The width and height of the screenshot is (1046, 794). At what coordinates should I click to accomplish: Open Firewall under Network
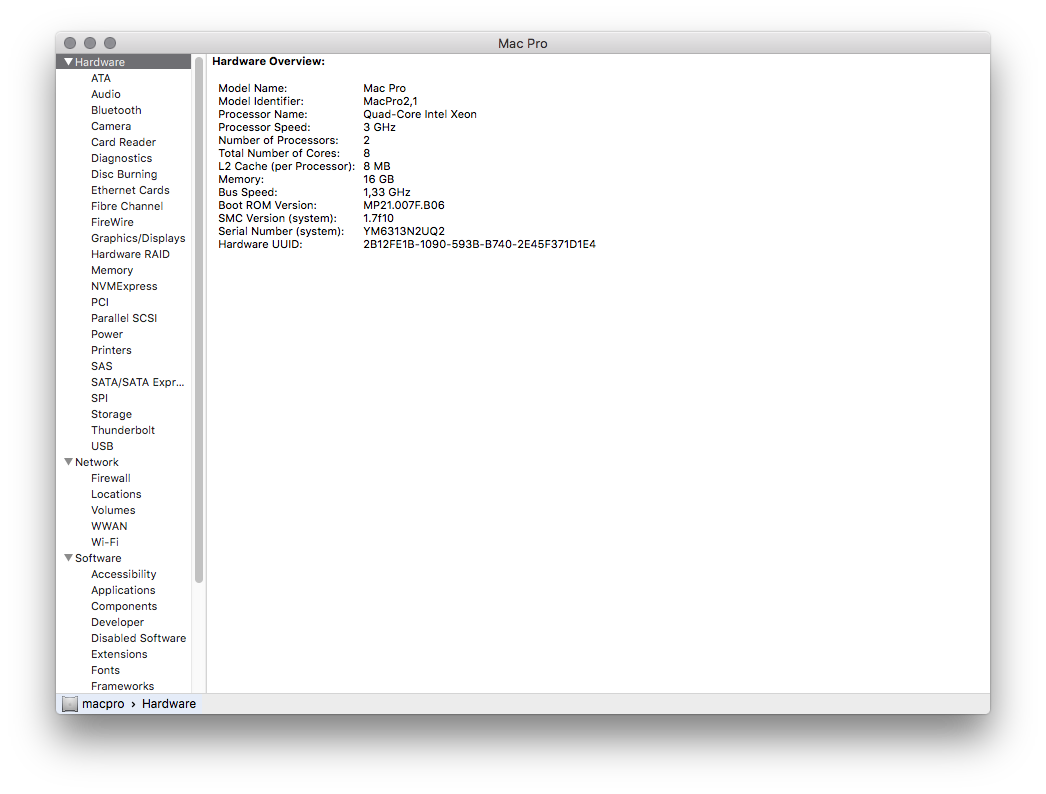pos(111,478)
